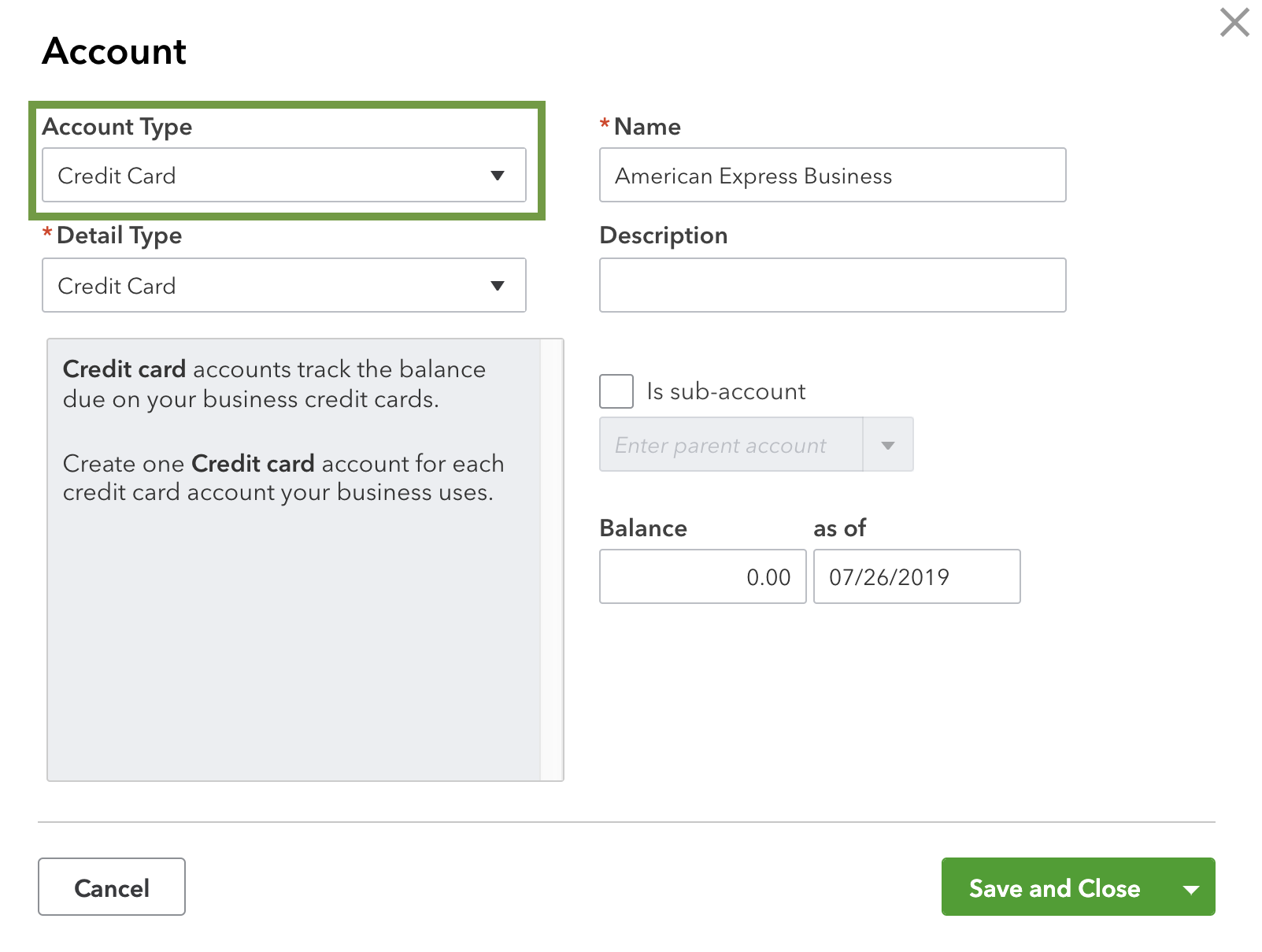Screen dimensions: 1262x952
Task: Select the American Express Business name field
Action: [832, 175]
